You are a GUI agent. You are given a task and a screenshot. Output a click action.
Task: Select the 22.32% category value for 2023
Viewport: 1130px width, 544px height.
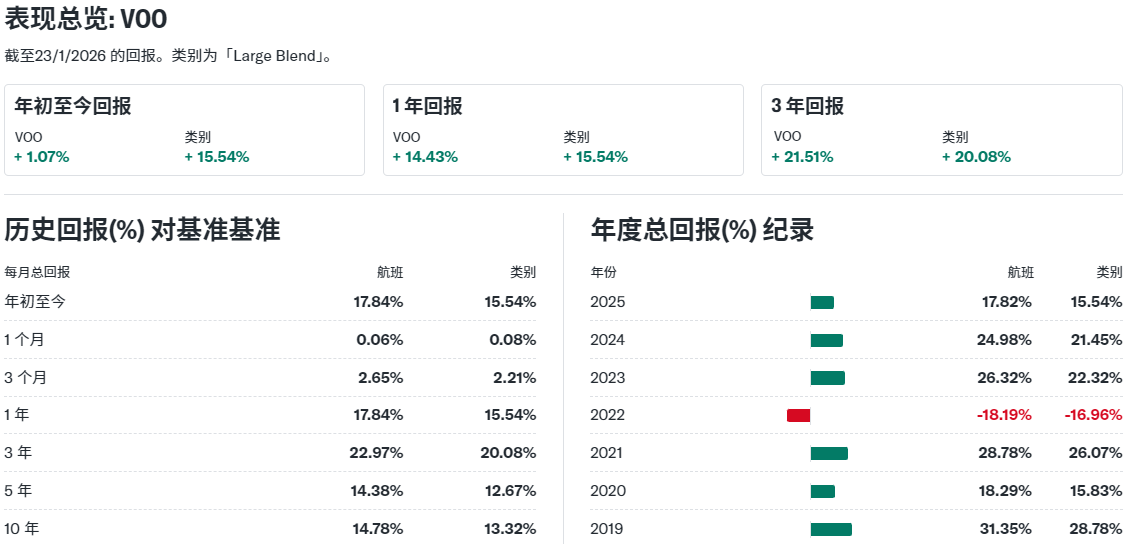pos(1095,378)
